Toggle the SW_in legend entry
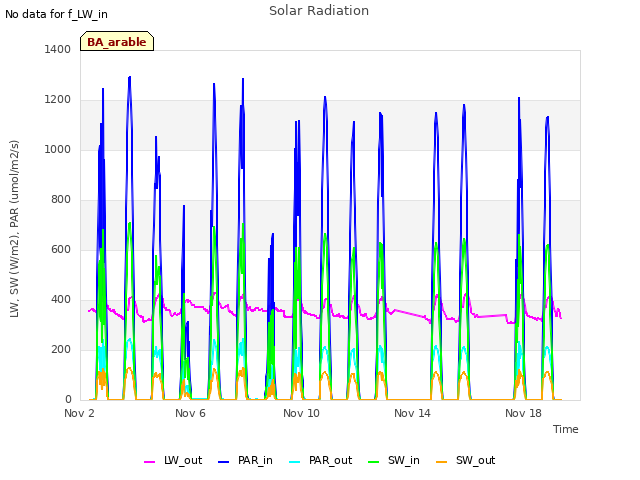This screenshot has height=480, width=640. 394,460
